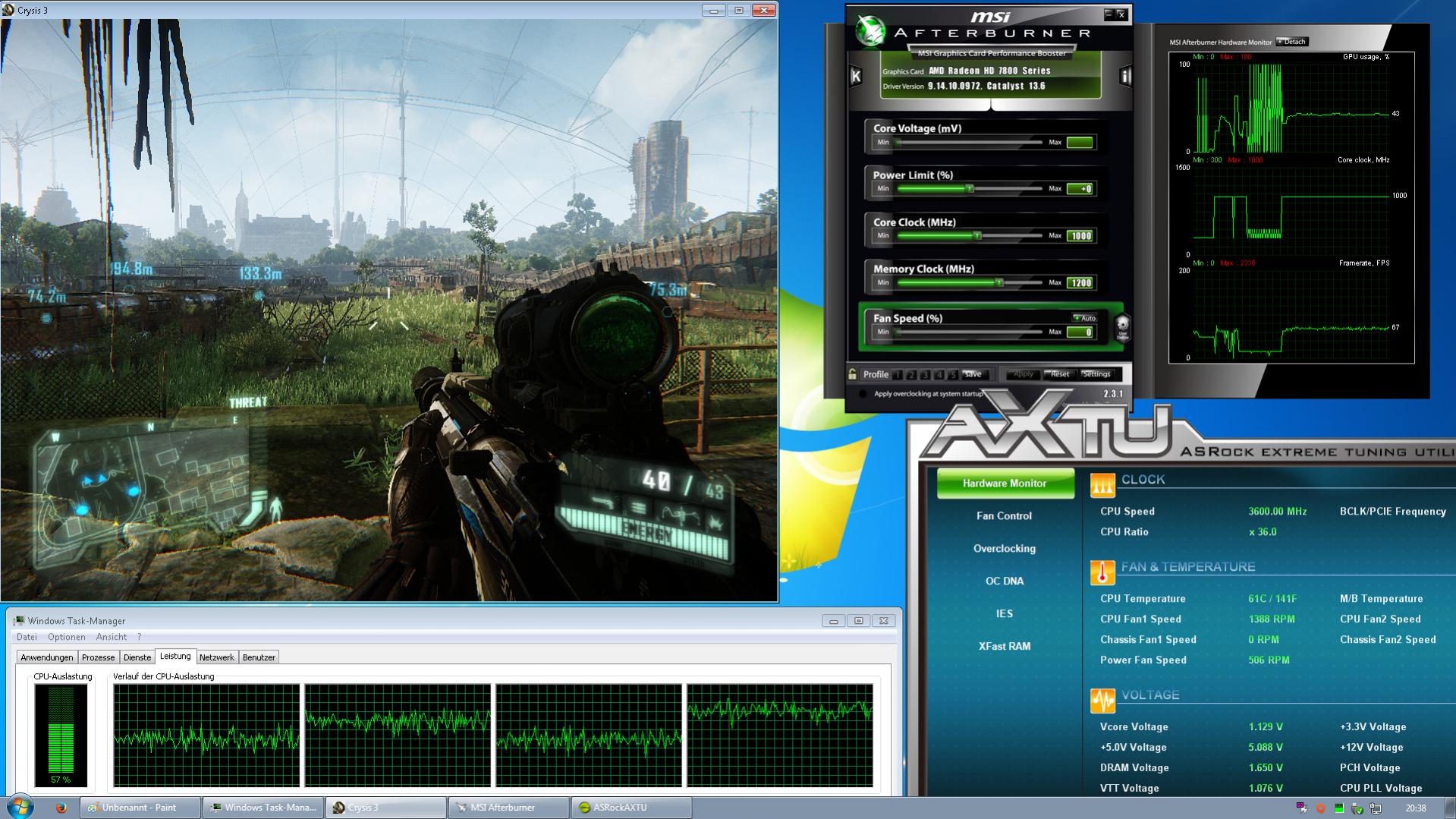1456x819 pixels.
Task: Click the Memory Clock value field showing 1200
Action: coord(1080,283)
